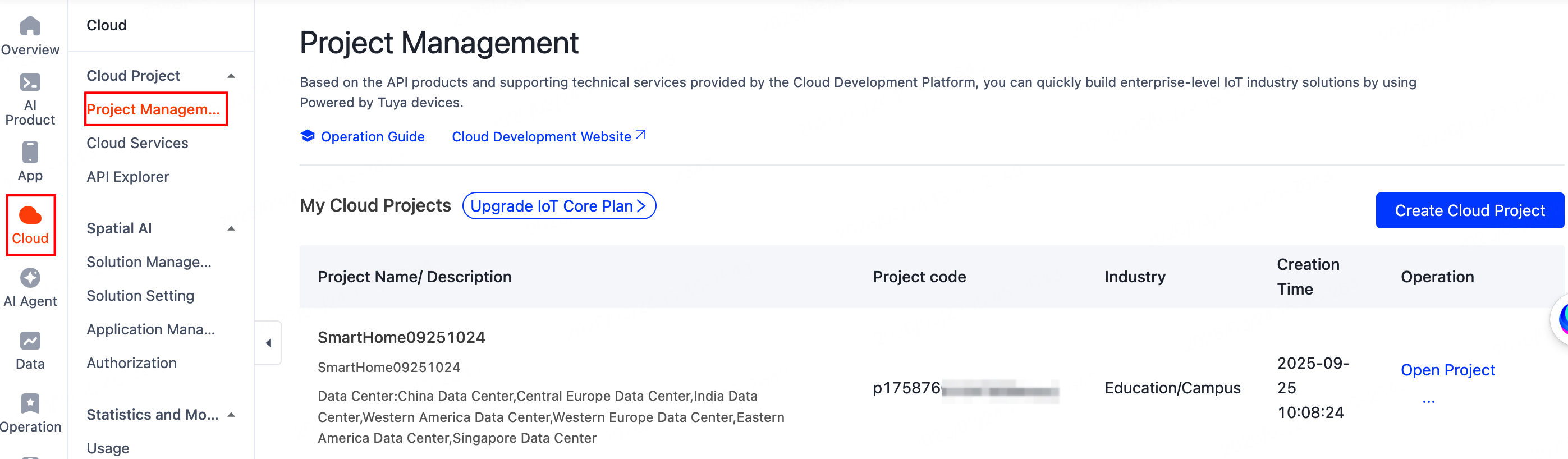Click Upgrade IoT Core Plan
Viewport: 1568px width, 459px height.
(559, 206)
